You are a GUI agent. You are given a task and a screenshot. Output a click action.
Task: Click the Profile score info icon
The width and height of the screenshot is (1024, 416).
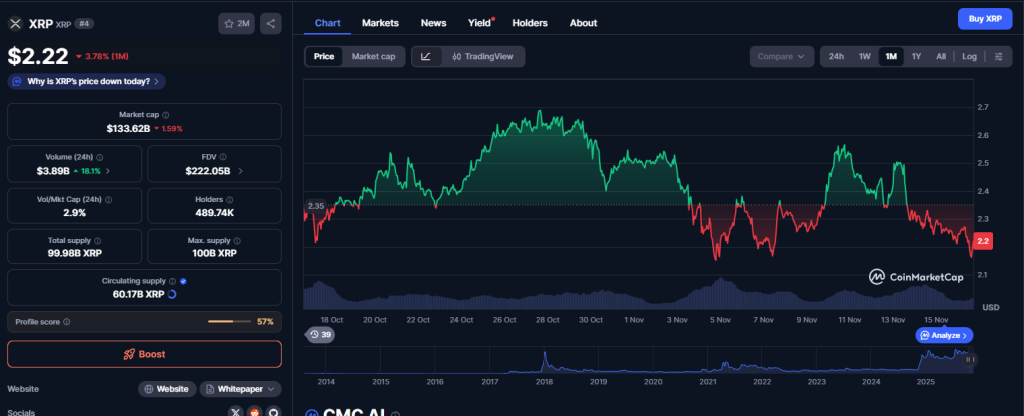point(67,322)
